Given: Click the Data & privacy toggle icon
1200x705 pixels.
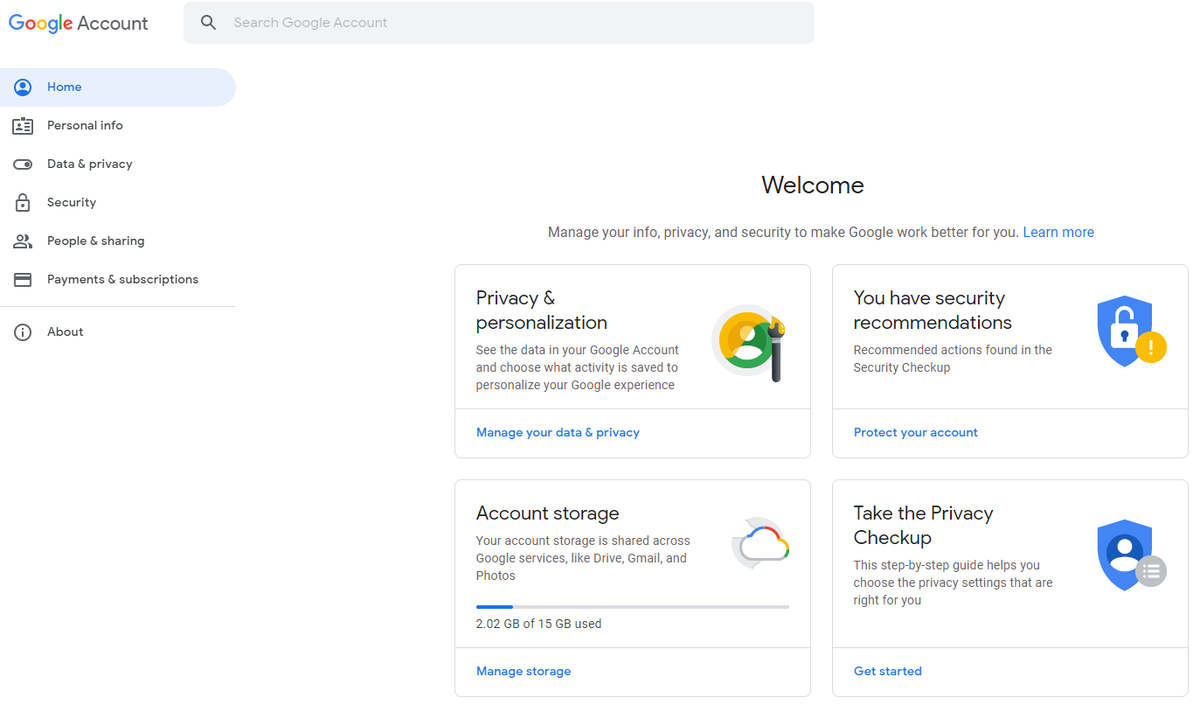Looking at the screenshot, I should tap(22, 164).
